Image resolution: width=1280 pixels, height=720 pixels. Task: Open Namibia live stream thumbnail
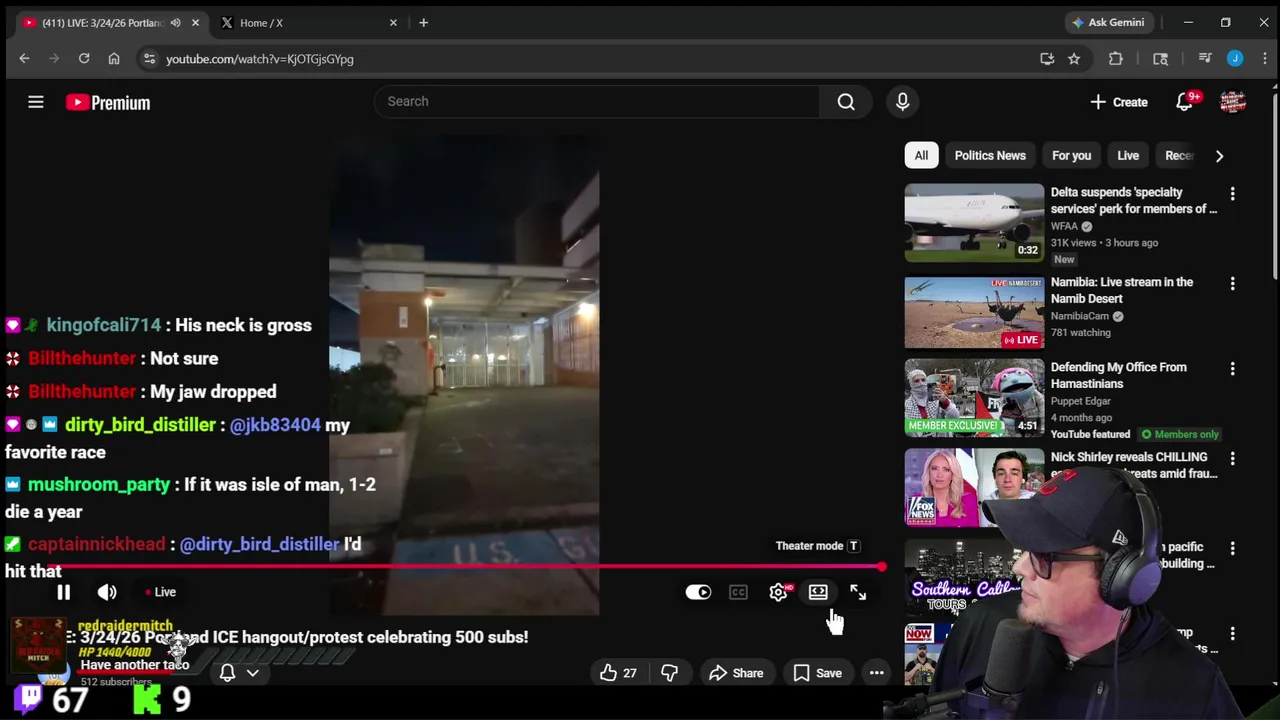click(x=974, y=312)
